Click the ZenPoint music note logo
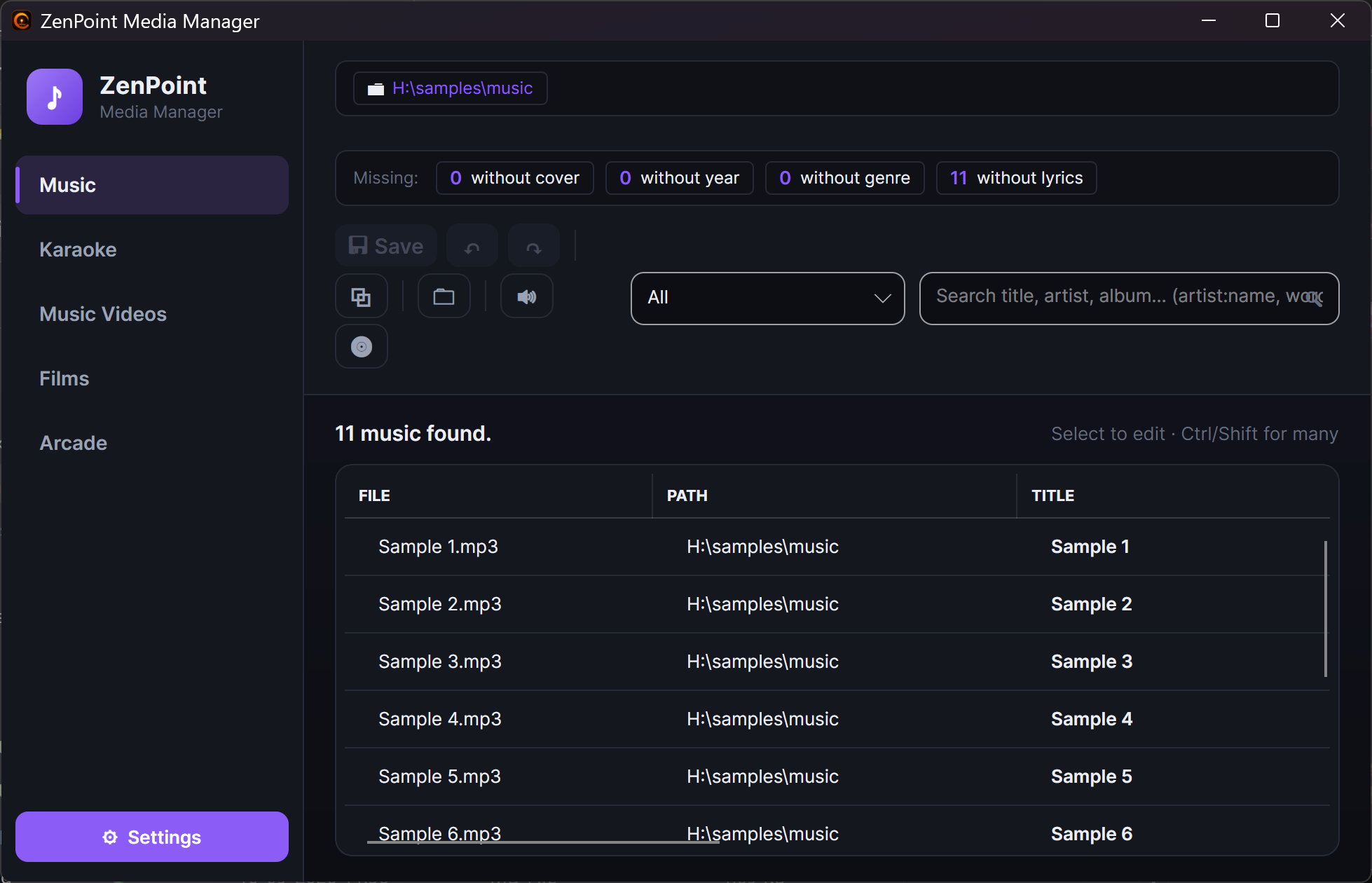Screen dimensions: 1372x883 (55, 97)
